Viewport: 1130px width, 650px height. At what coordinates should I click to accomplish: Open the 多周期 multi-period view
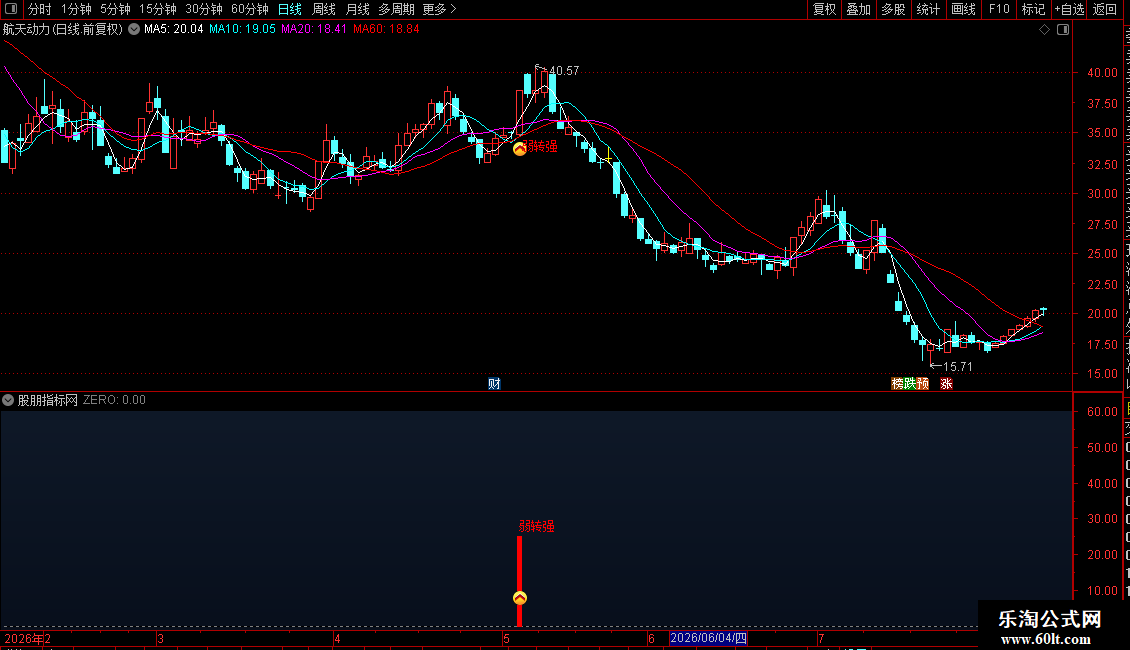click(396, 9)
